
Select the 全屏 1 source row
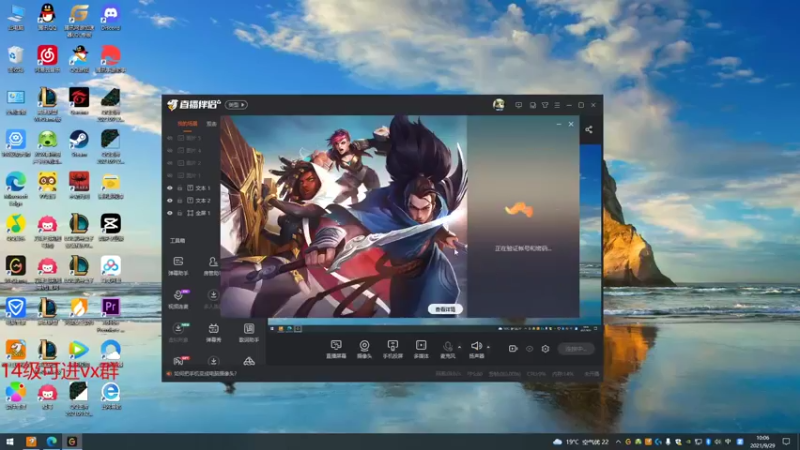point(191,213)
